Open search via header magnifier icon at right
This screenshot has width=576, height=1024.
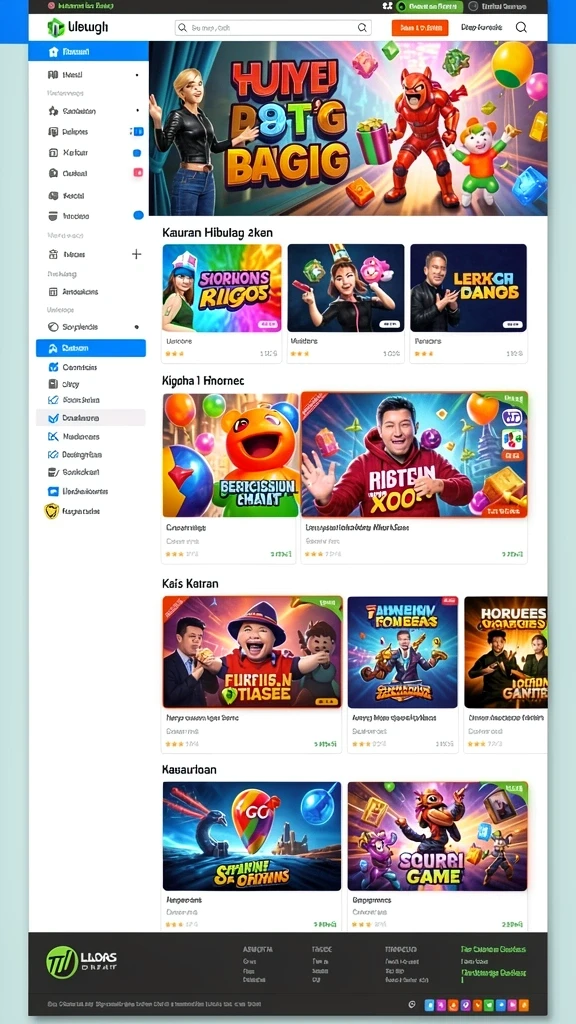click(520, 27)
